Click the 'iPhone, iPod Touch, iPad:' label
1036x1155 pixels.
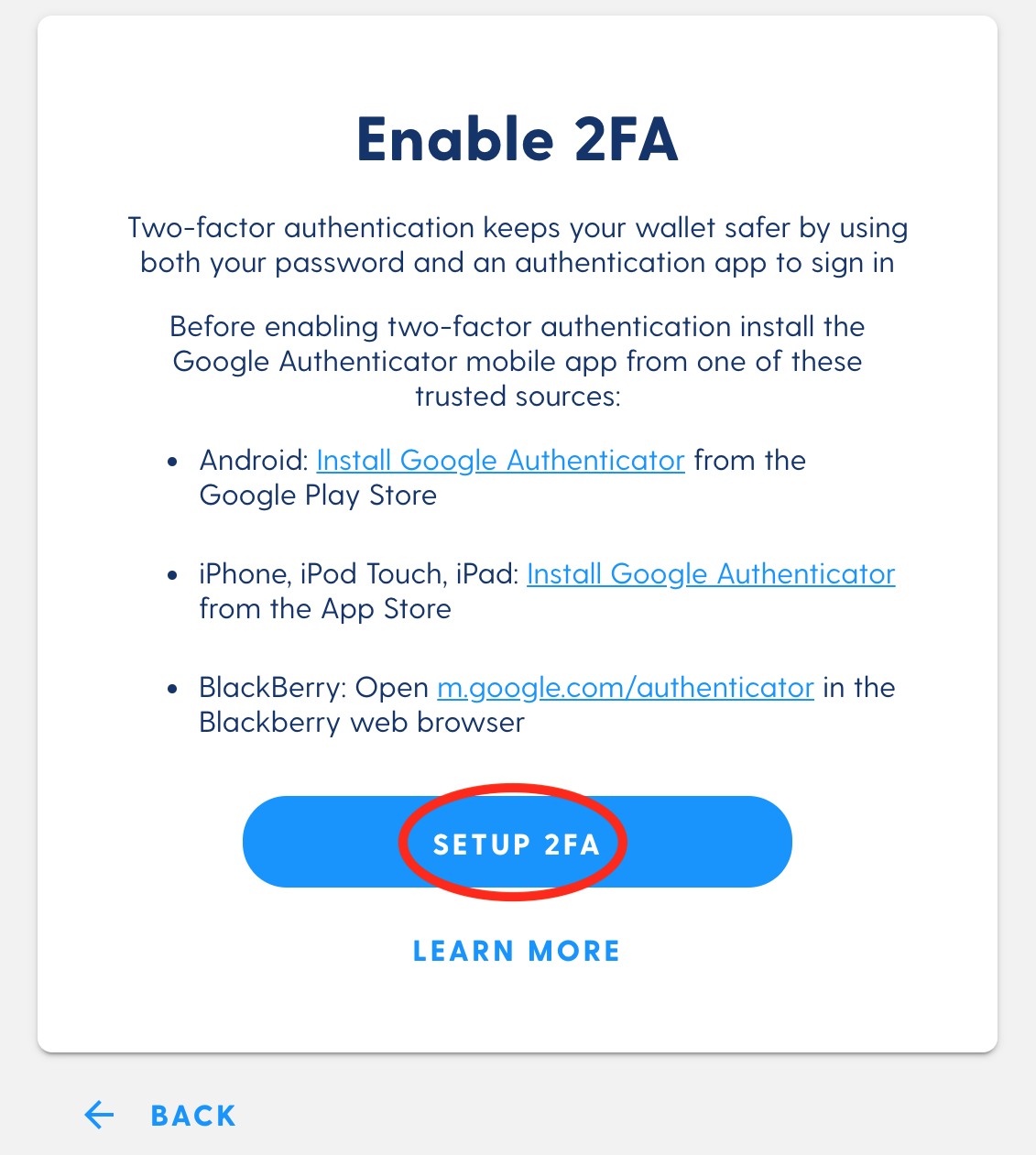[x=359, y=573]
